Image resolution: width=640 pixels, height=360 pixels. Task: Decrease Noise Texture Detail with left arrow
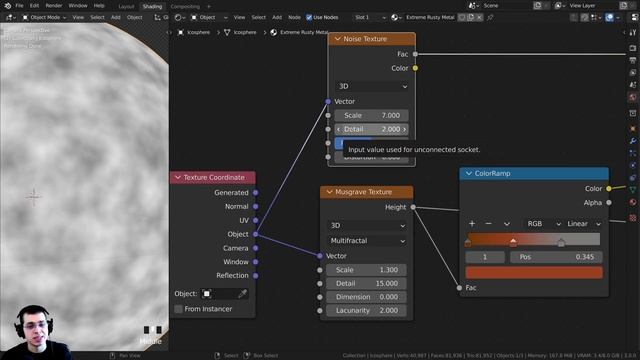(x=339, y=129)
